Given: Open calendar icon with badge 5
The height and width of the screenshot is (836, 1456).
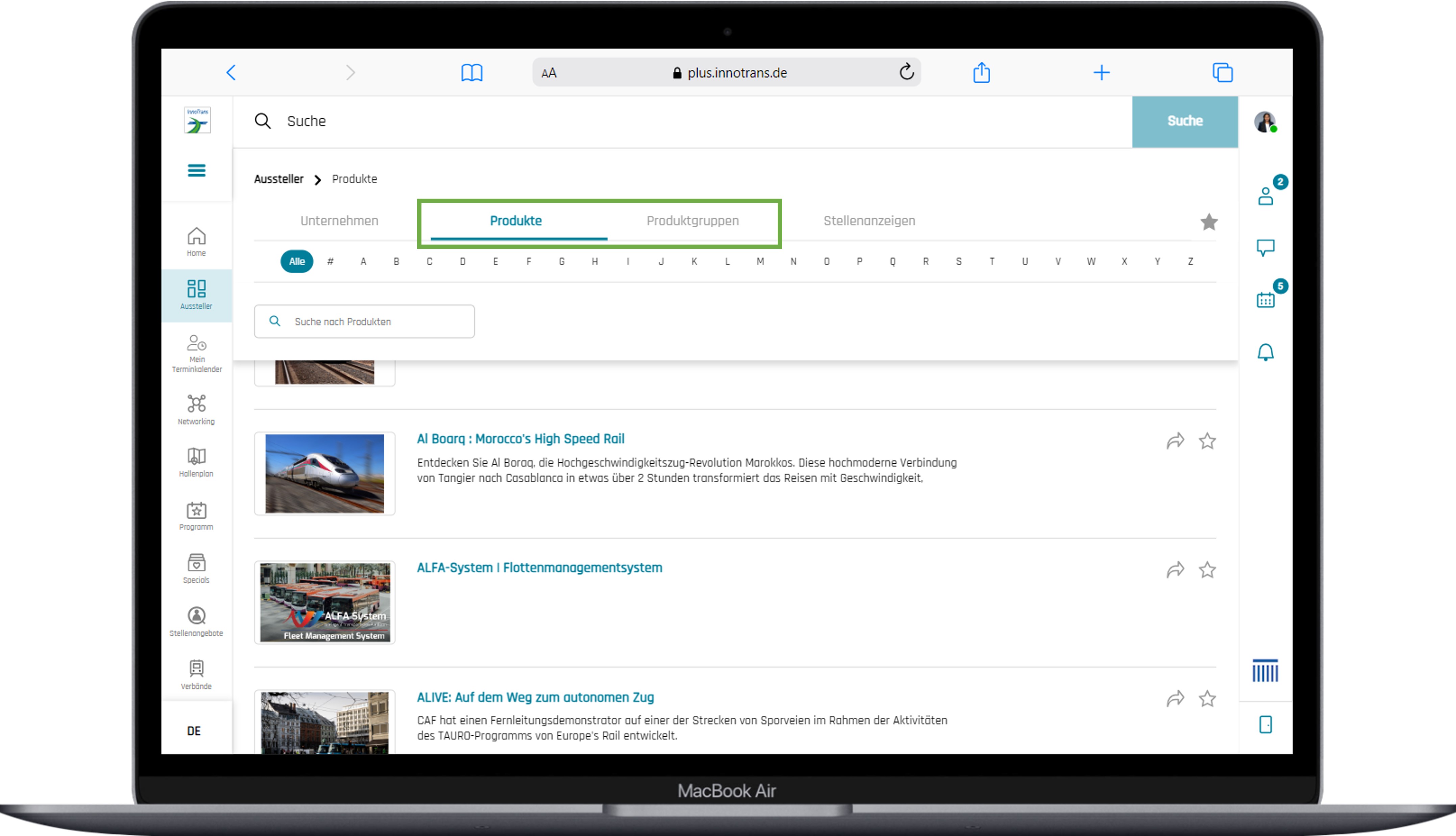Looking at the screenshot, I should [1265, 300].
